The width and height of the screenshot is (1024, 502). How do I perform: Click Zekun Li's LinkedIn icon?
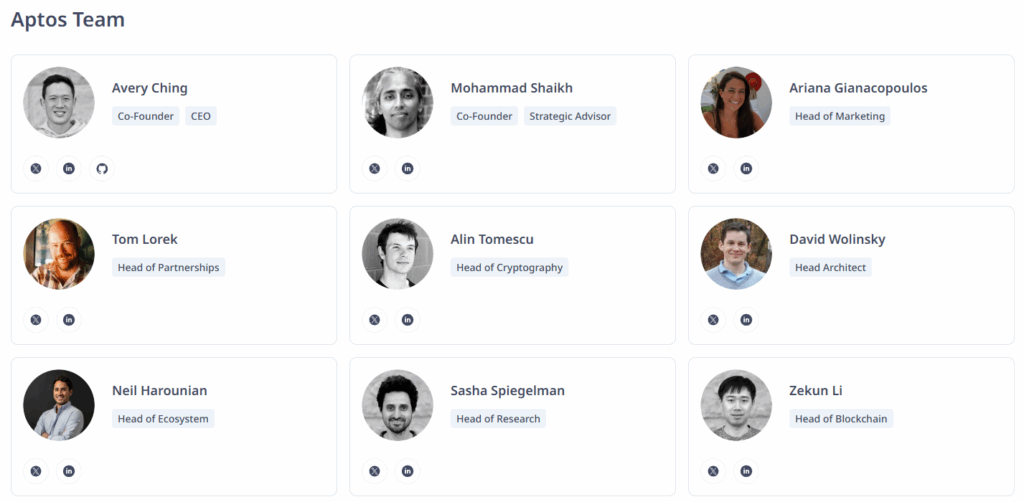pos(746,471)
